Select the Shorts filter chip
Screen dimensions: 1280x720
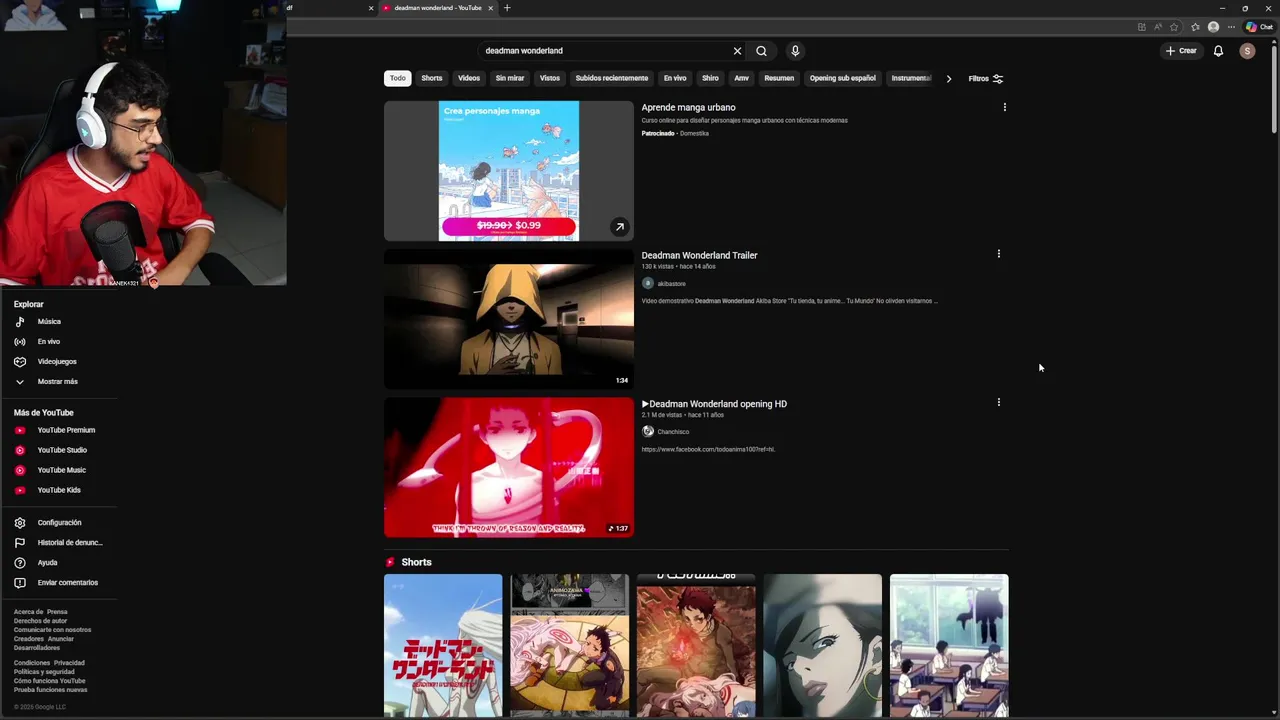point(432,78)
